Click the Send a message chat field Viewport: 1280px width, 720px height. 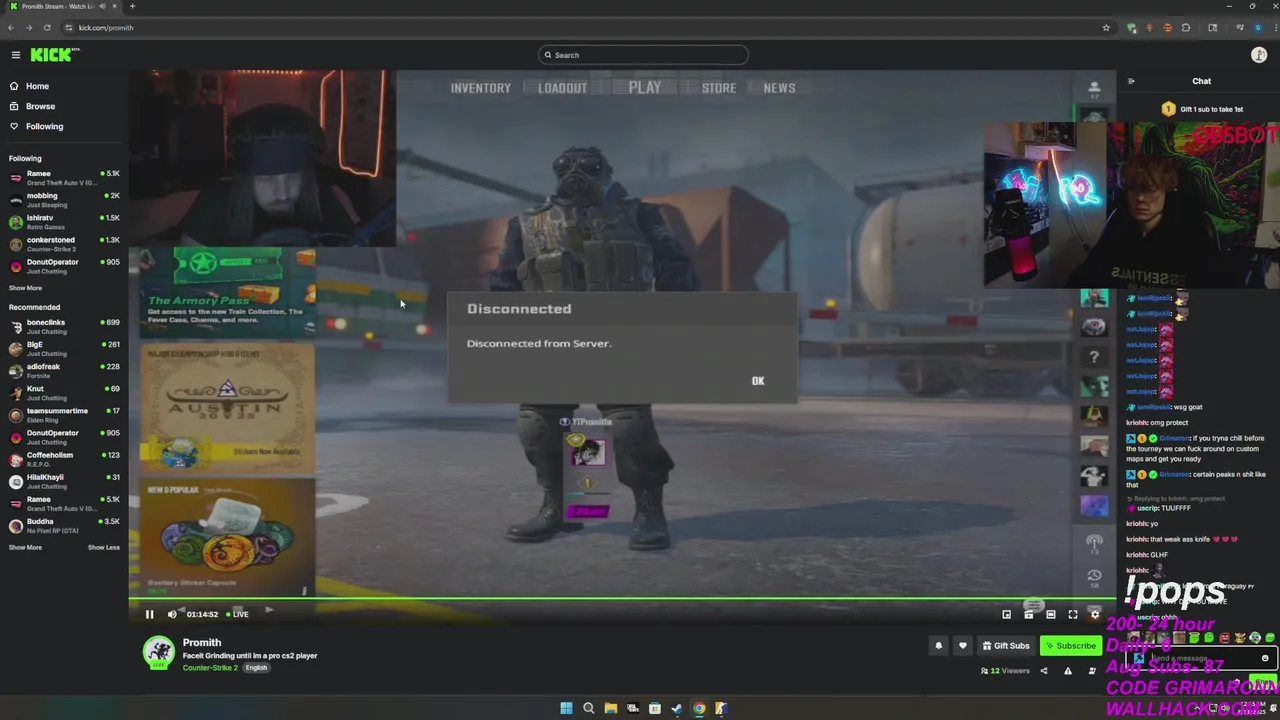pyautogui.click(x=1200, y=658)
